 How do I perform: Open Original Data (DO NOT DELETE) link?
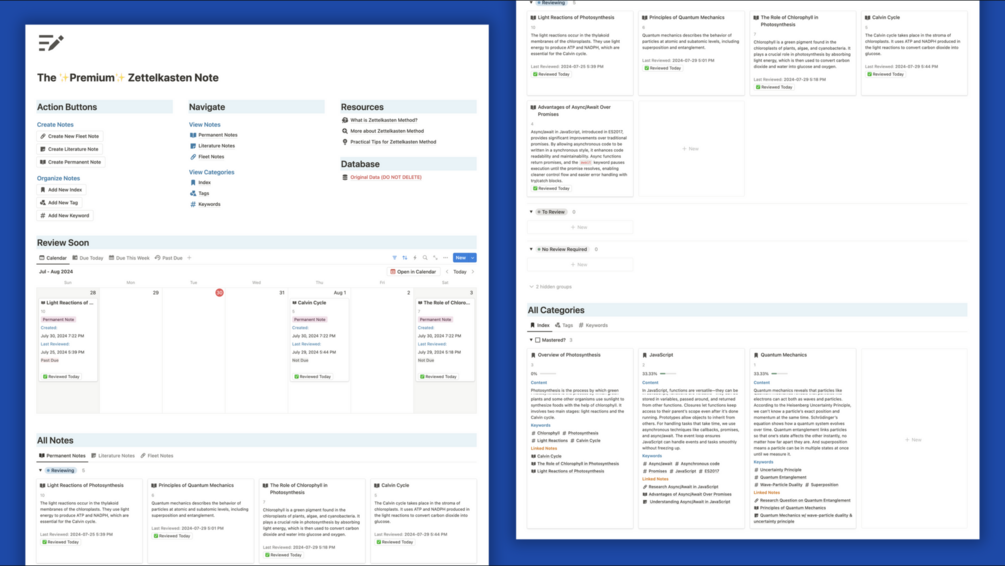(x=386, y=177)
